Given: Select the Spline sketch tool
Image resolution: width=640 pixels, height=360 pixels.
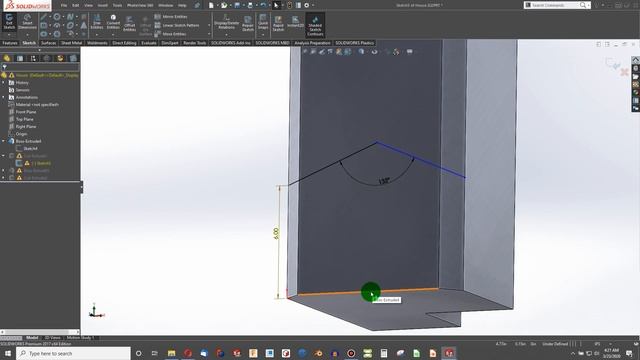Looking at the screenshot, I should (x=70, y=17).
